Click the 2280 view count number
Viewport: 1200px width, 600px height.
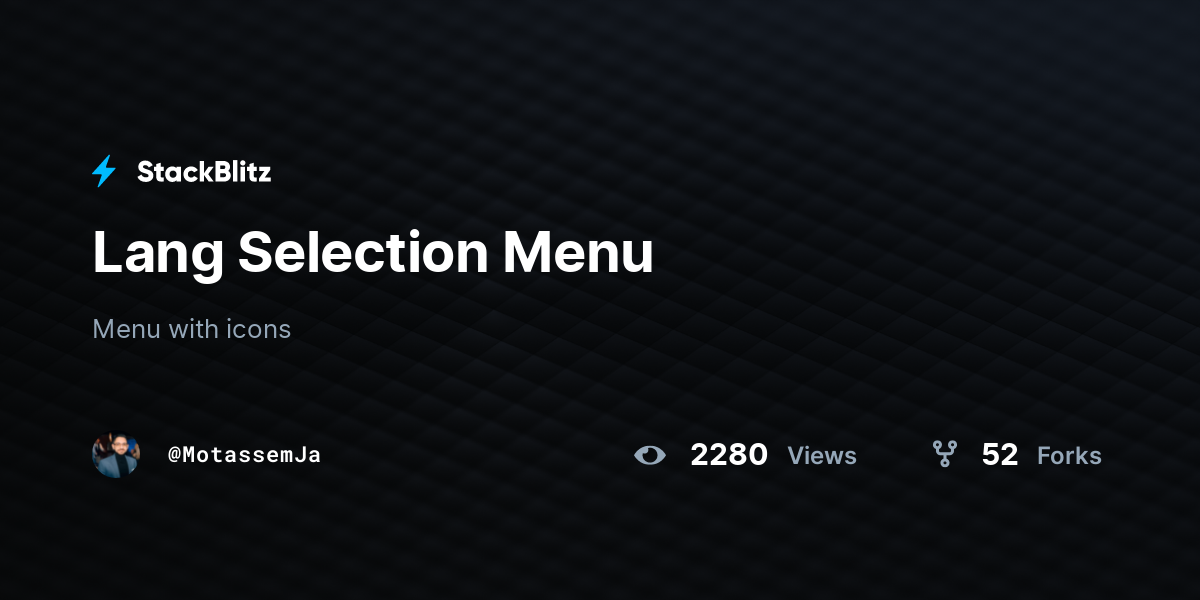729,455
